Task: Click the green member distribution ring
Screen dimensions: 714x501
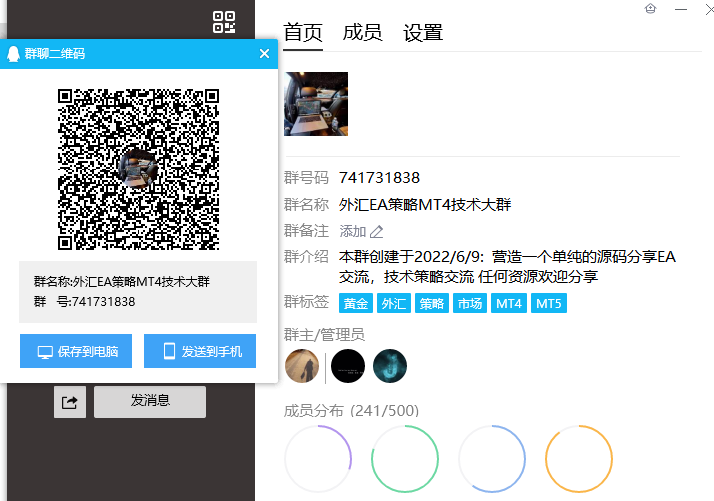Action: (x=405, y=459)
